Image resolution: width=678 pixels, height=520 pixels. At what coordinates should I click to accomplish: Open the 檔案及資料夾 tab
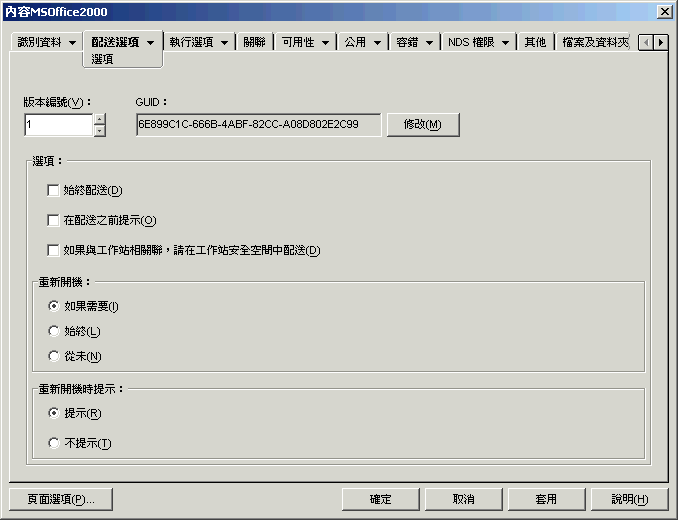tap(595, 42)
